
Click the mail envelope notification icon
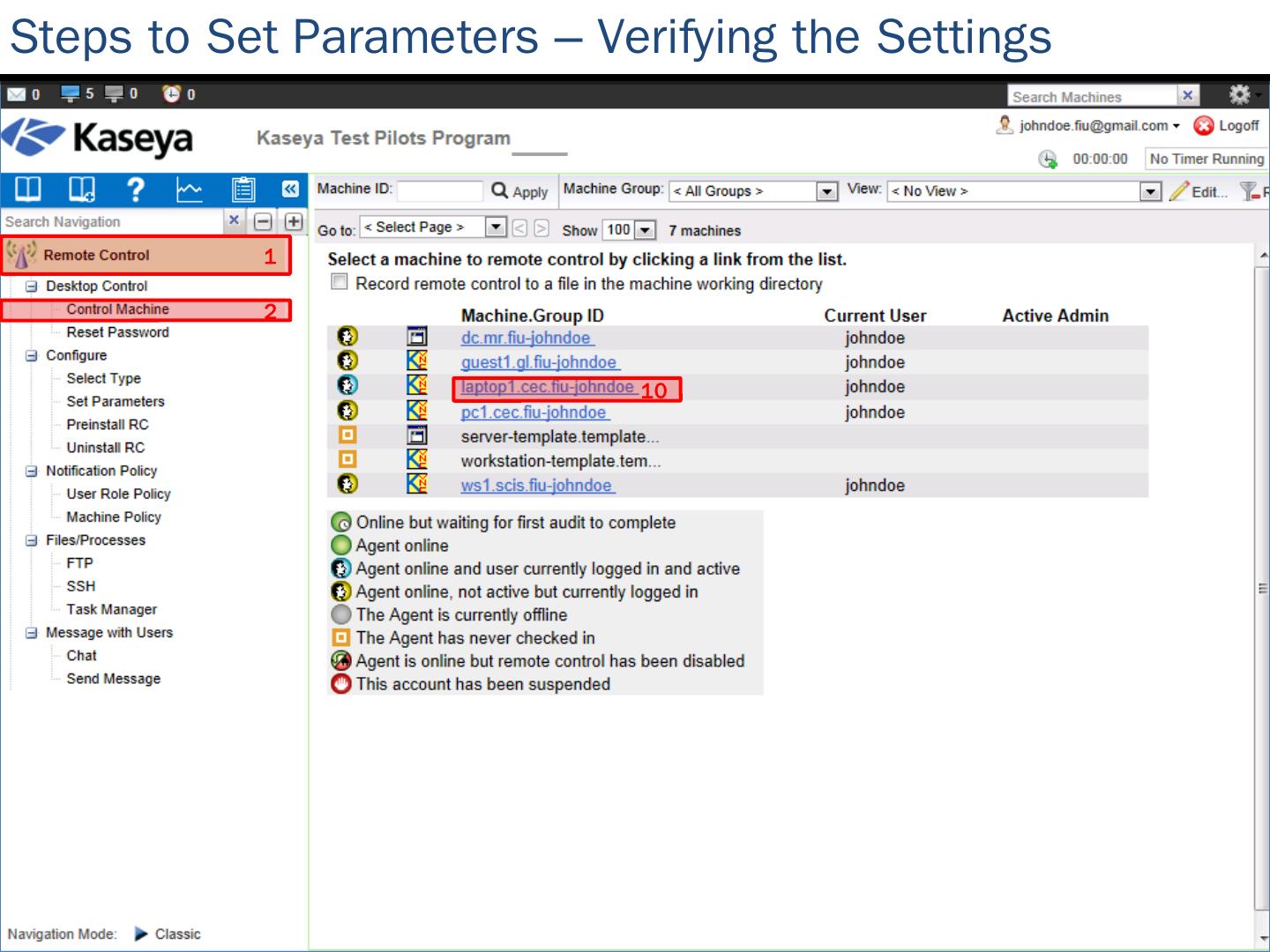coord(16,94)
